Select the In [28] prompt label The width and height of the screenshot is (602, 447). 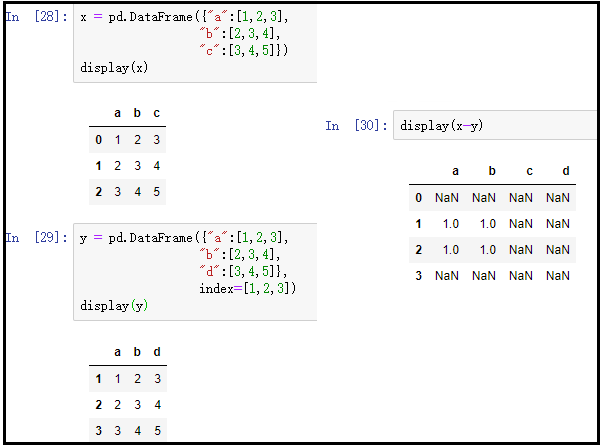pyautogui.click(x=37, y=17)
